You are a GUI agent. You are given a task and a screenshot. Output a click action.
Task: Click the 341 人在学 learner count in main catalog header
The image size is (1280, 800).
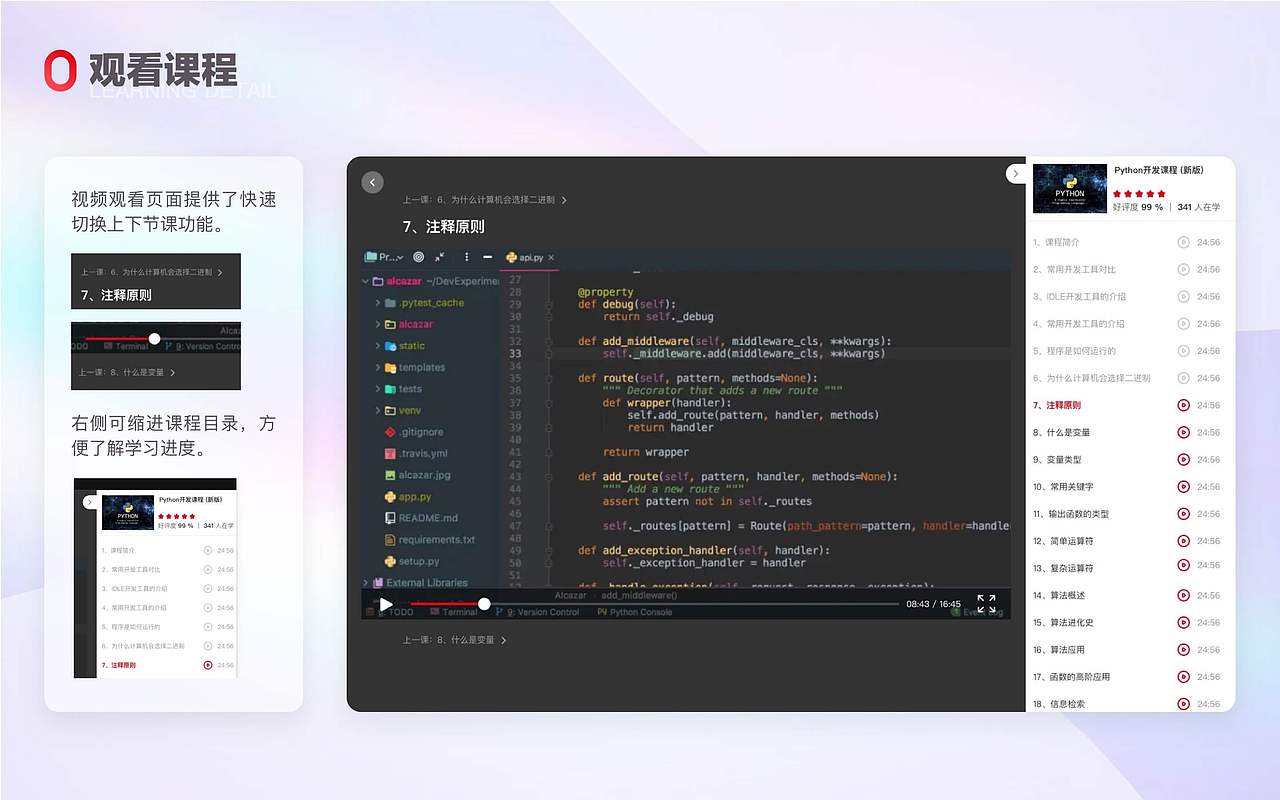[1199, 207]
